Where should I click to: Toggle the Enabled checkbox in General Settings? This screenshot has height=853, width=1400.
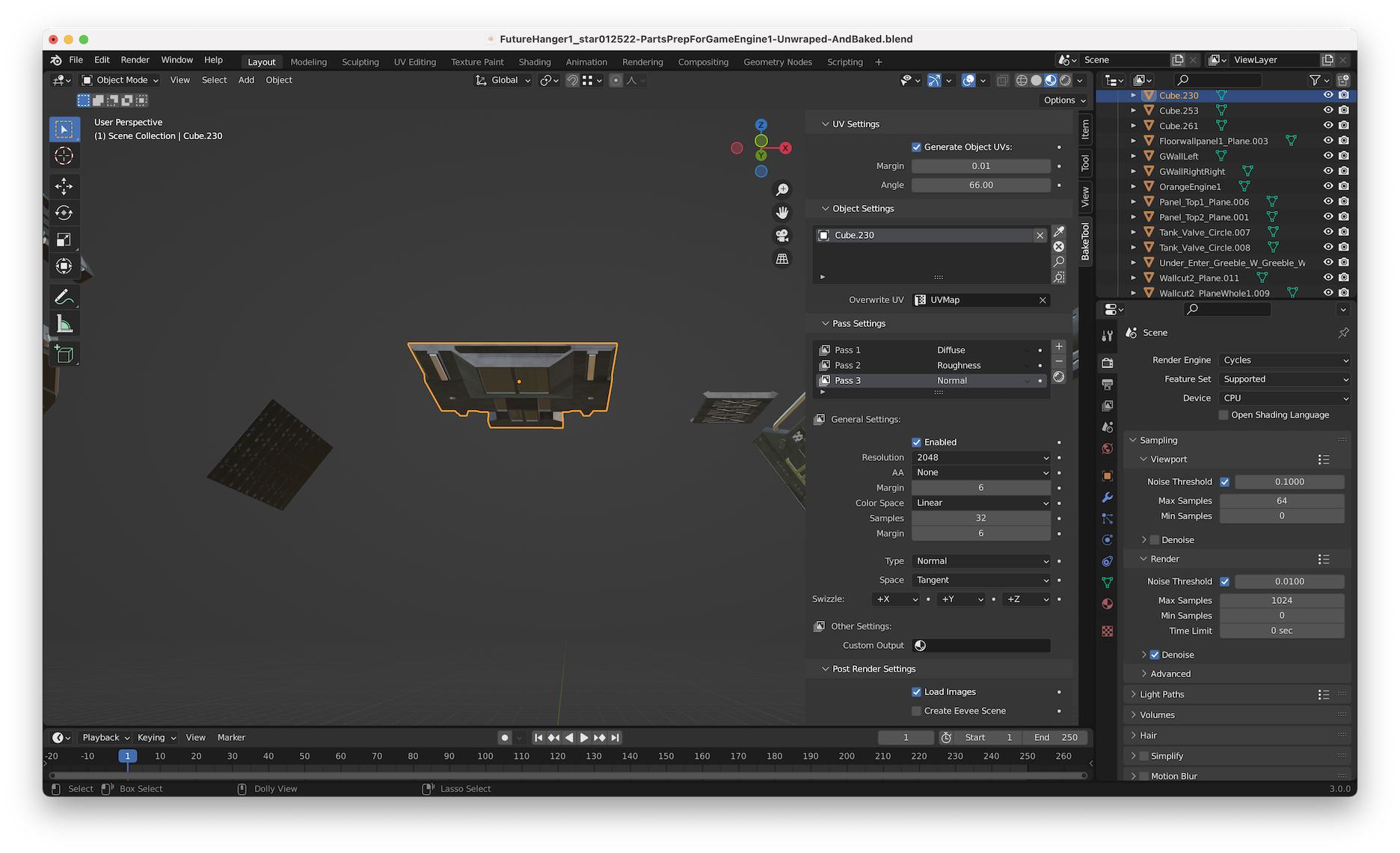coord(916,442)
